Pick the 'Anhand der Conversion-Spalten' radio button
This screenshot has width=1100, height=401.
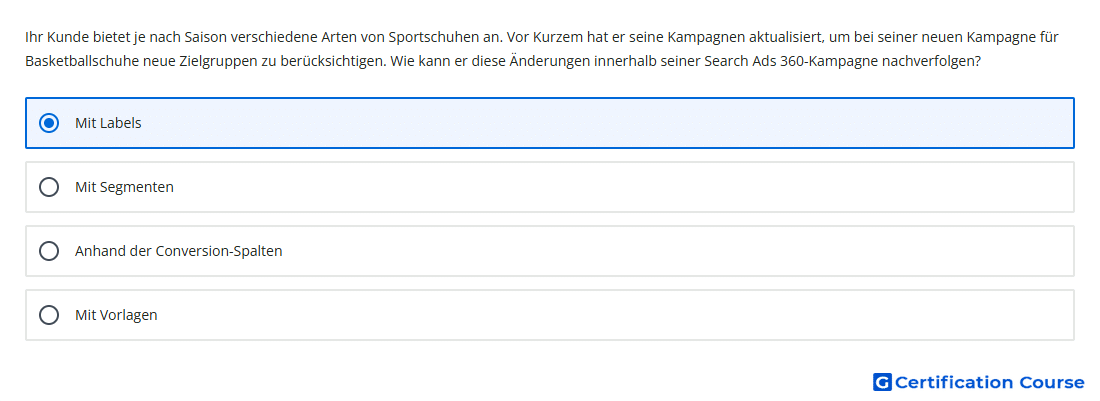click(x=48, y=251)
